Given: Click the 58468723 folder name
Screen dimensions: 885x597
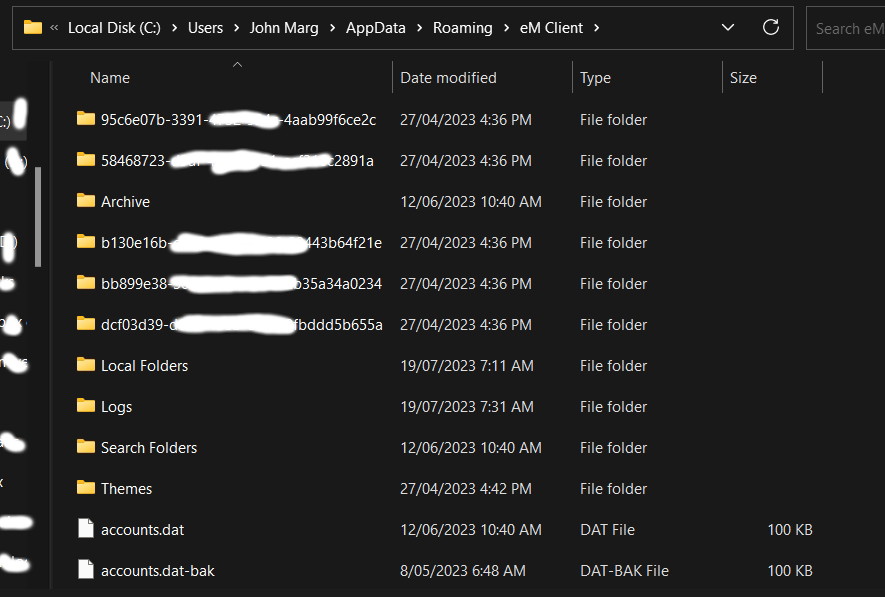Looking at the screenshot, I should [x=237, y=161].
